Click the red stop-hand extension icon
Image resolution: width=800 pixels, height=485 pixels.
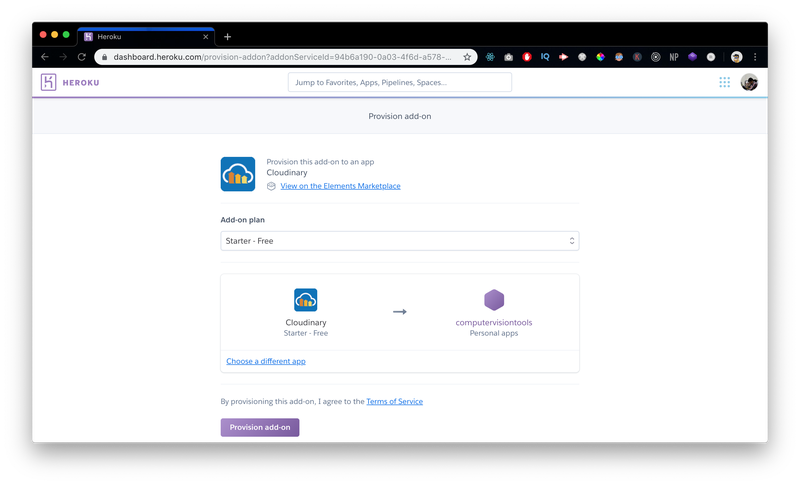[x=527, y=57]
